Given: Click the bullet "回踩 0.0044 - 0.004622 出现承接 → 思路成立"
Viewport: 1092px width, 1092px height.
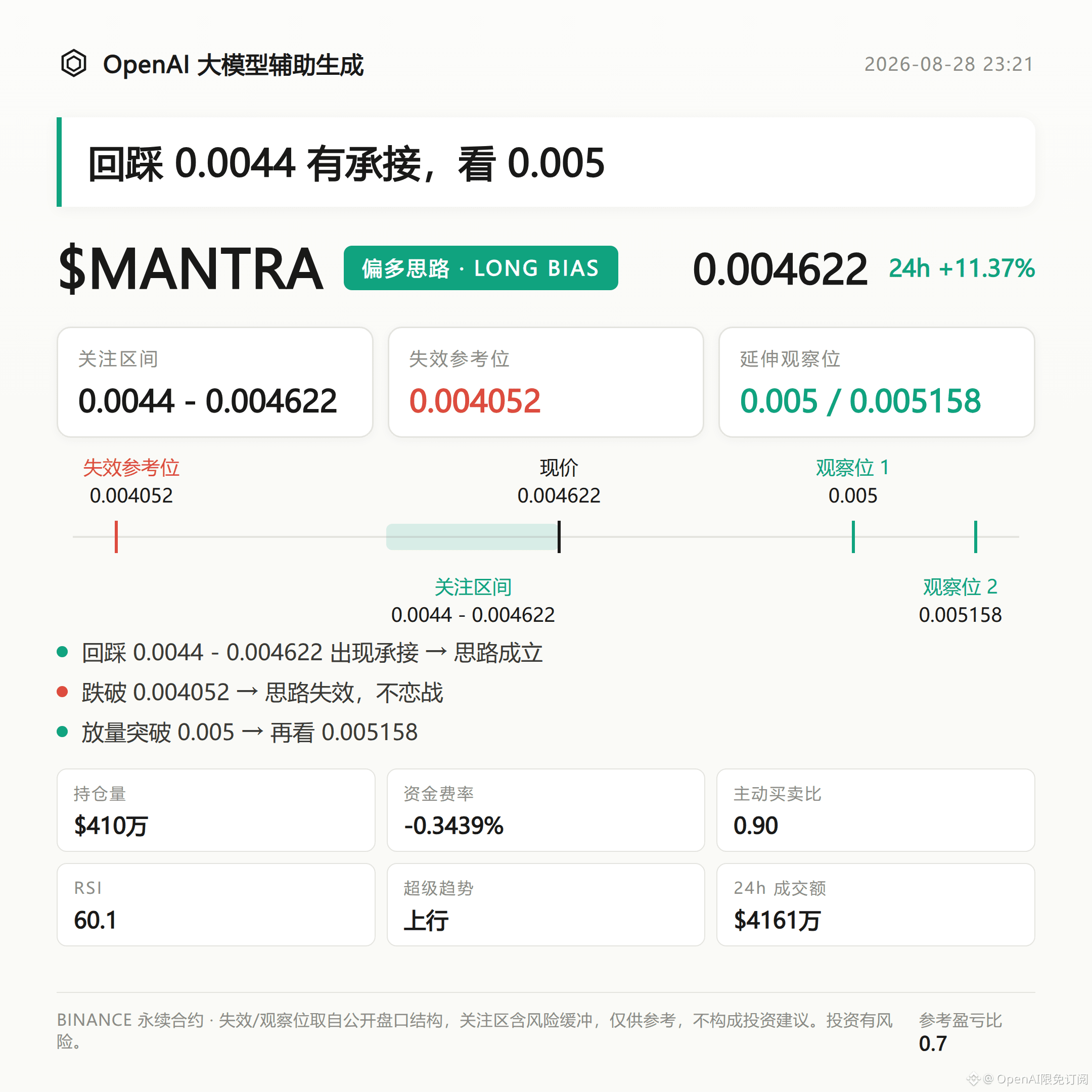Looking at the screenshot, I should [x=312, y=652].
